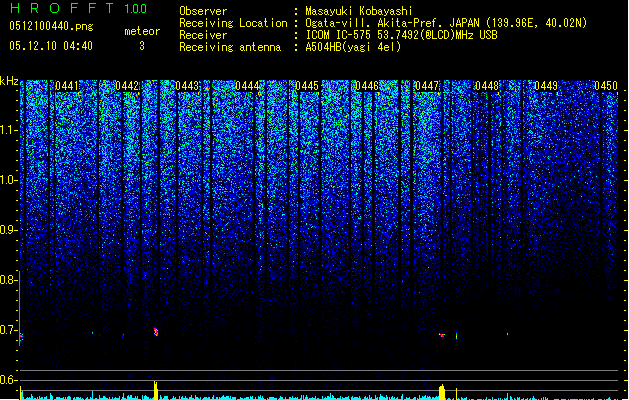This screenshot has width=629, height=400.
Task: Click the red meteor echo near 0447
Action: point(442,335)
